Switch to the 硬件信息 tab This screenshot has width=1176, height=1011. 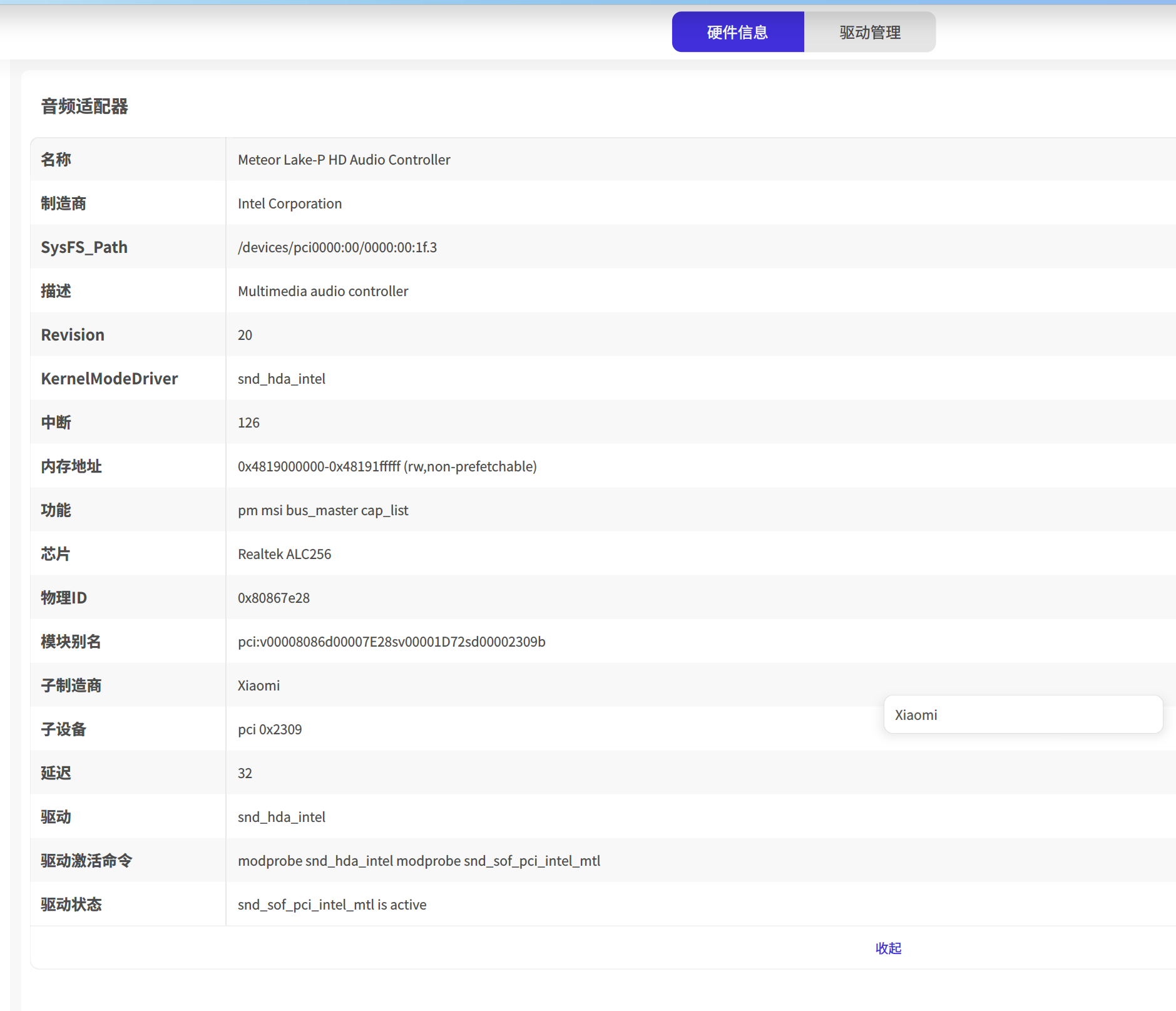coord(738,32)
